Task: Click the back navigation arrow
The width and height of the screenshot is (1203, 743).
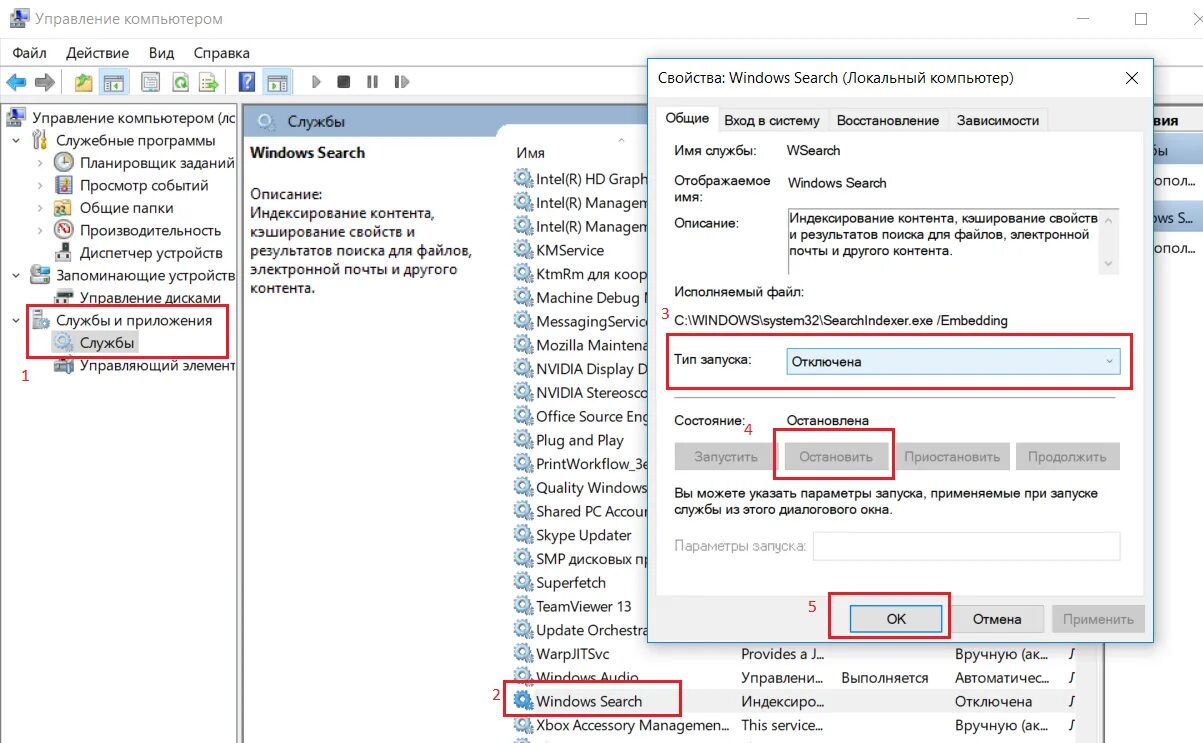Action: pyautogui.click(x=17, y=81)
